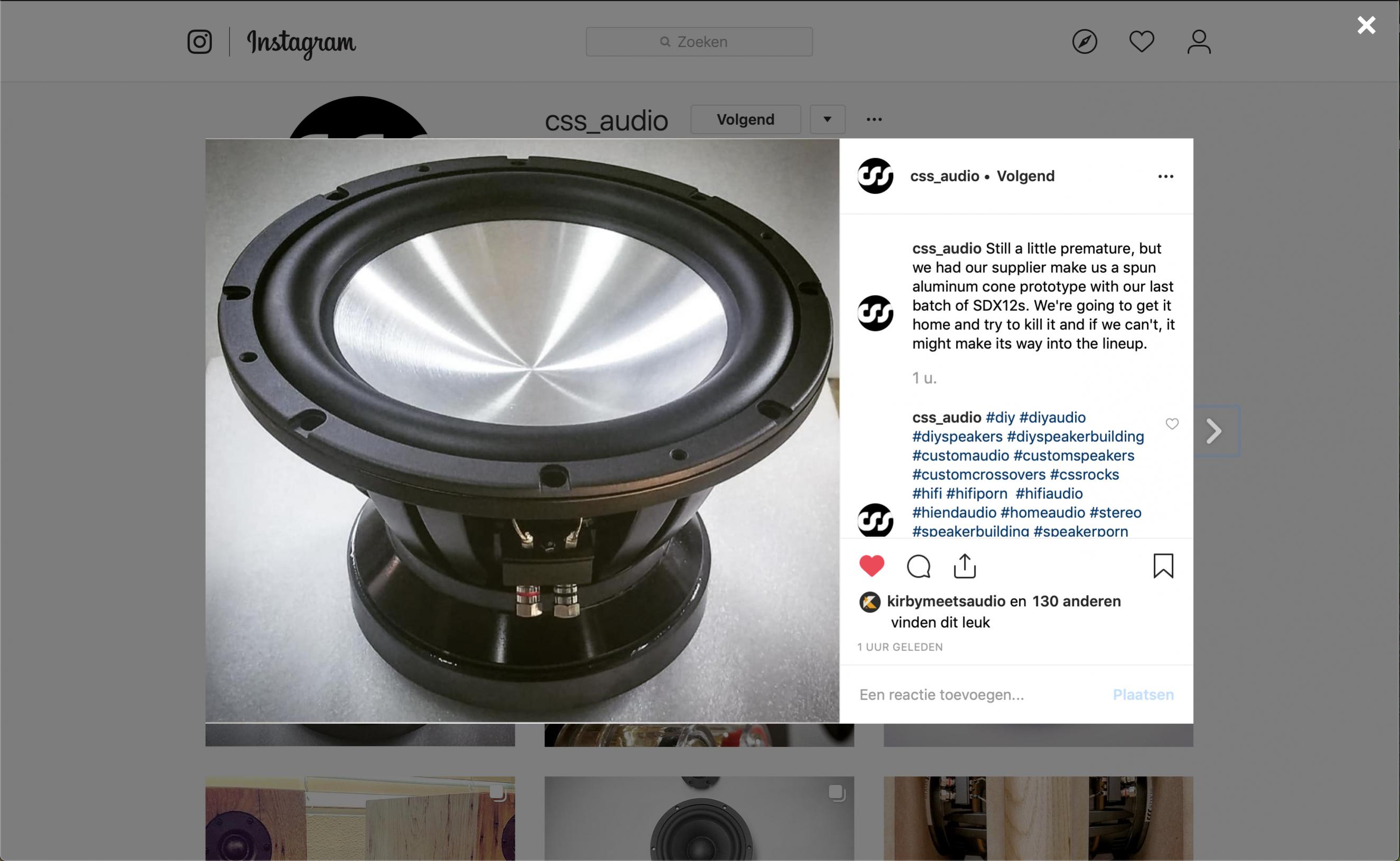
Task: Open the black speaker driver thumbnail
Action: (699, 818)
